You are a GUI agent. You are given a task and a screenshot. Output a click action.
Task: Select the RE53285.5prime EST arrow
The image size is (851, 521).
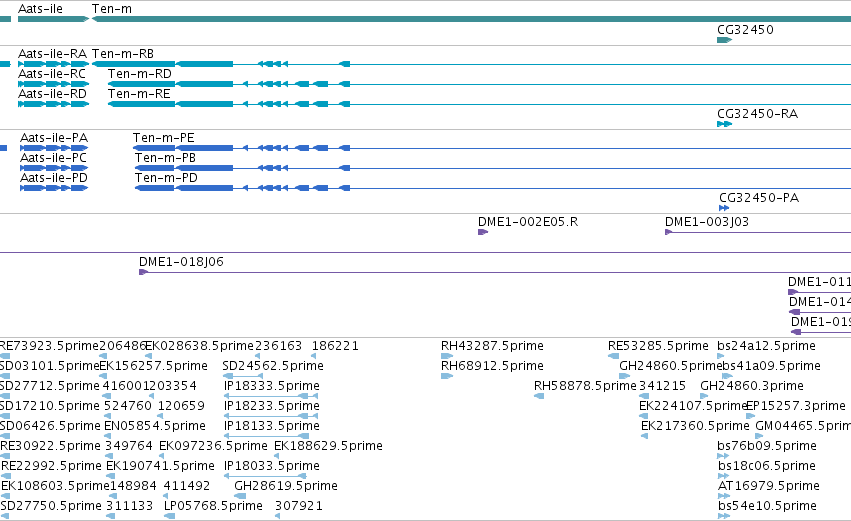[613, 356]
